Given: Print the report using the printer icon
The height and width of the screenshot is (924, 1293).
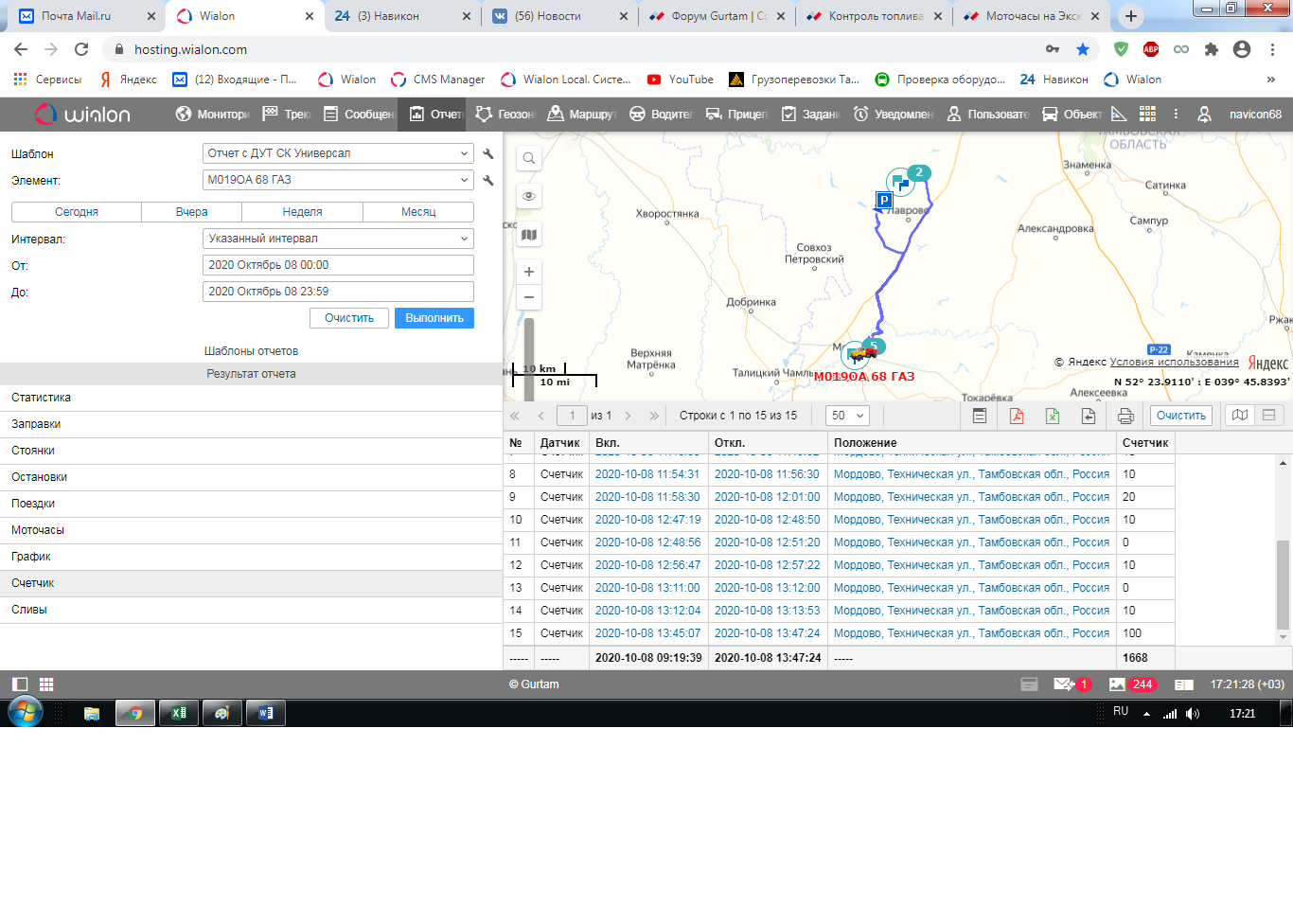Looking at the screenshot, I should pyautogui.click(x=1125, y=416).
